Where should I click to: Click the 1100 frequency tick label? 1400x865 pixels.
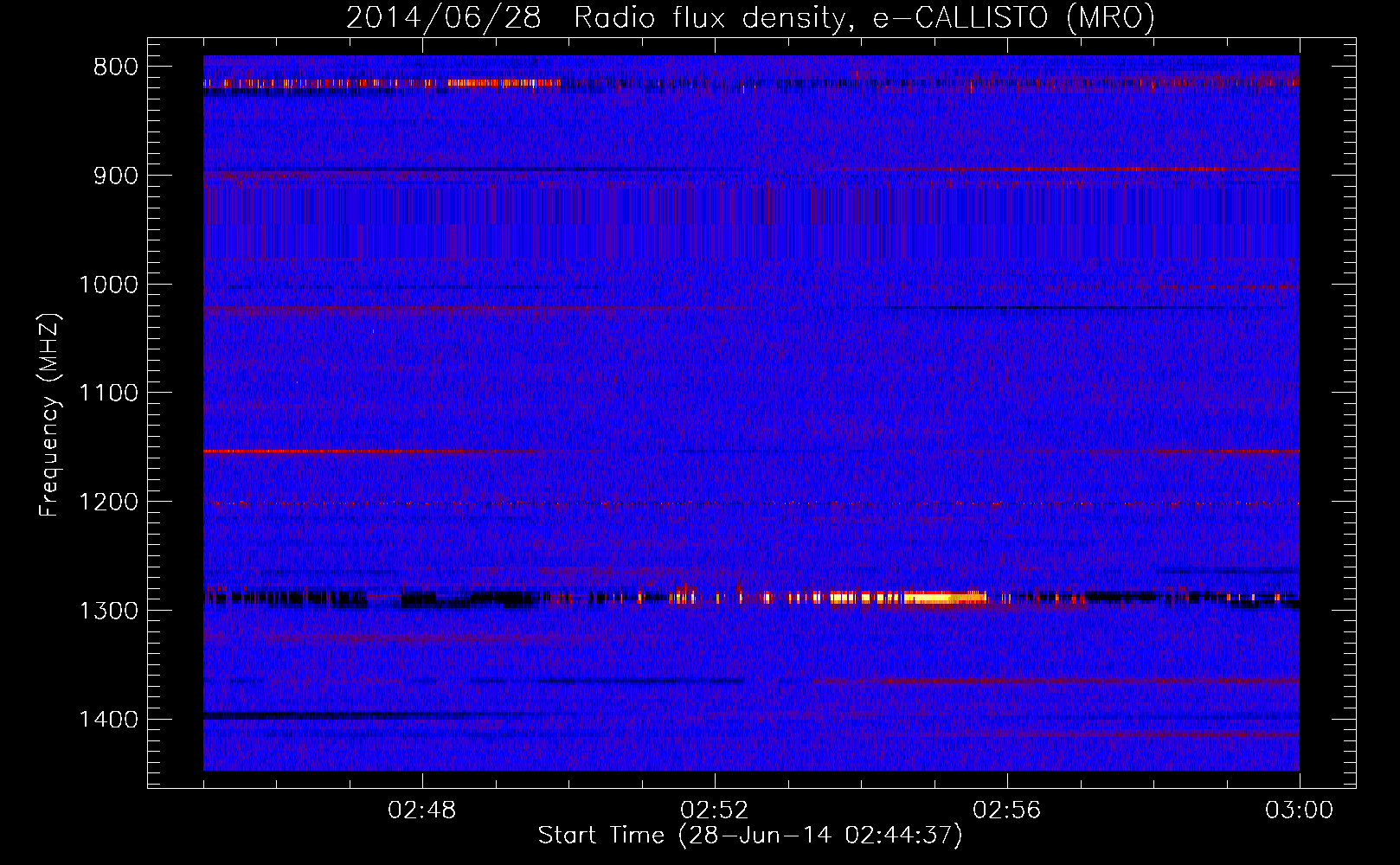tap(108, 394)
